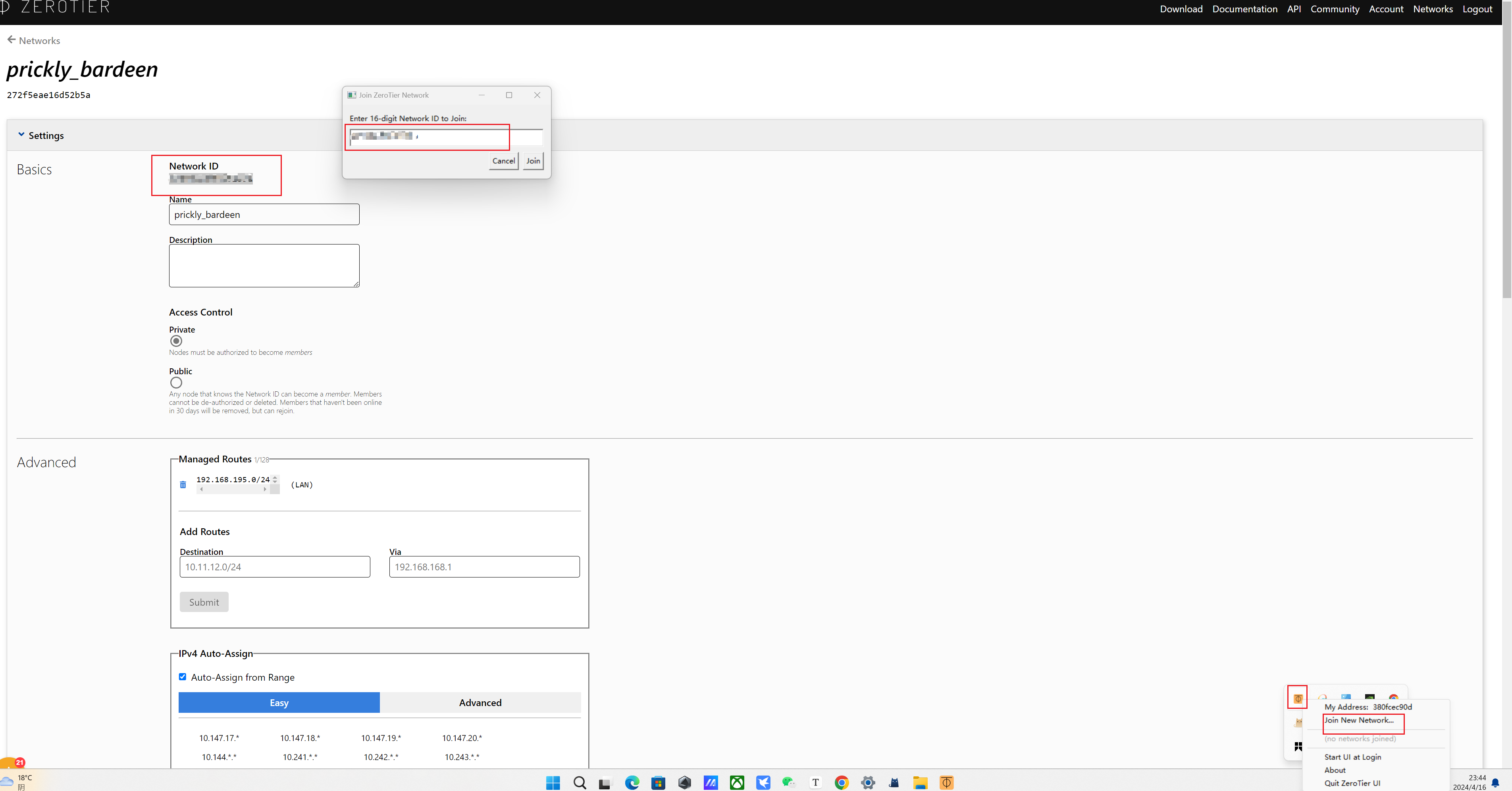Click the Description text area
Screen dimensions: 1512x791
(264, 266)
